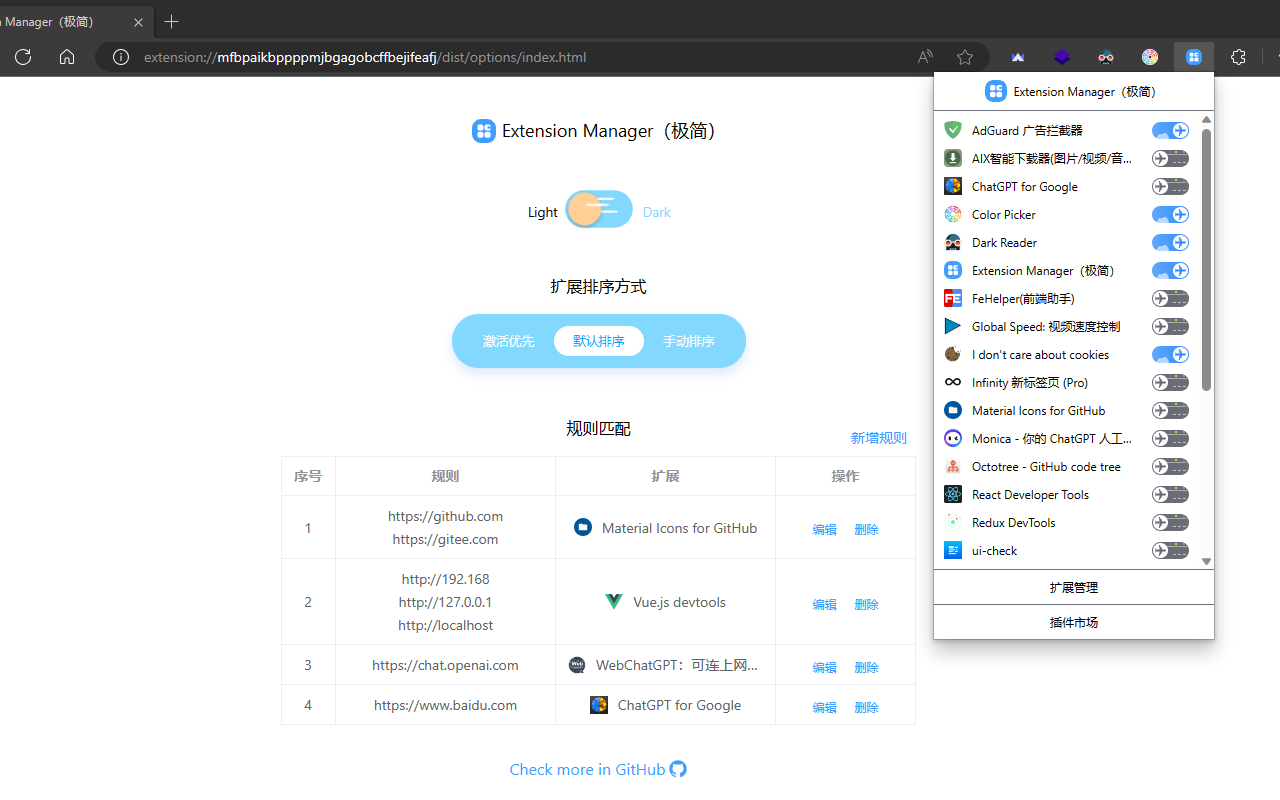This screenshot has height=800, width=1280.
Task: Click the React Developer Tools icon
Action: (953, 494)
